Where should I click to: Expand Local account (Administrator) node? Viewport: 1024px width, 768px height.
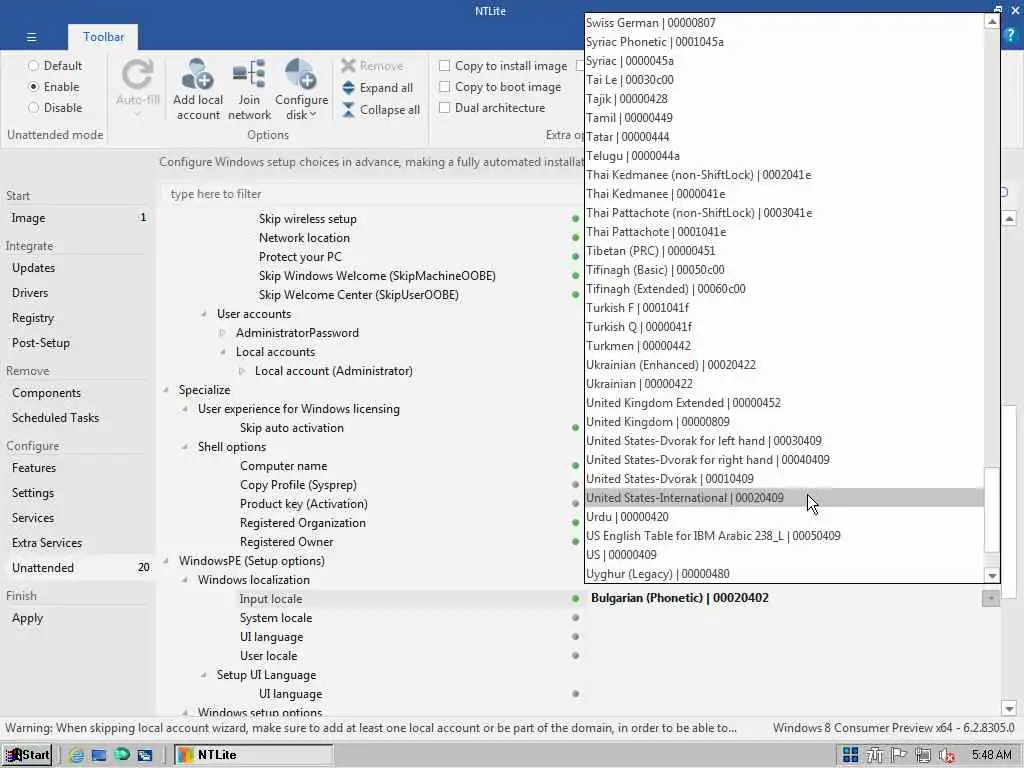coord(242,371)
